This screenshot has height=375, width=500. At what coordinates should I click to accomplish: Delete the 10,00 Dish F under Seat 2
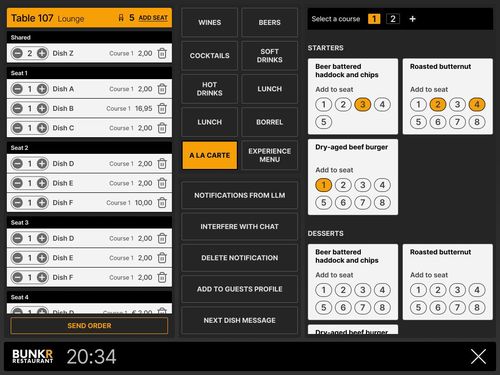coord(162,203)
